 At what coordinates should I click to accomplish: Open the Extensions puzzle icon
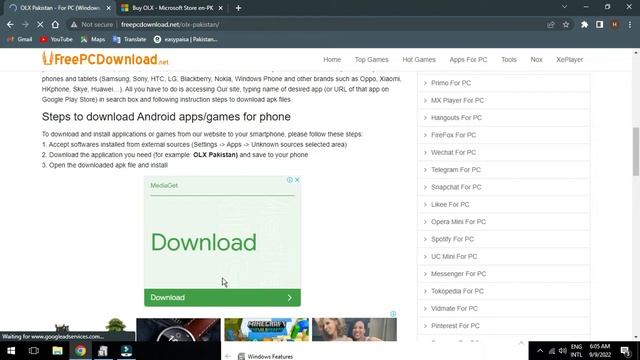[x=584, y=24]
